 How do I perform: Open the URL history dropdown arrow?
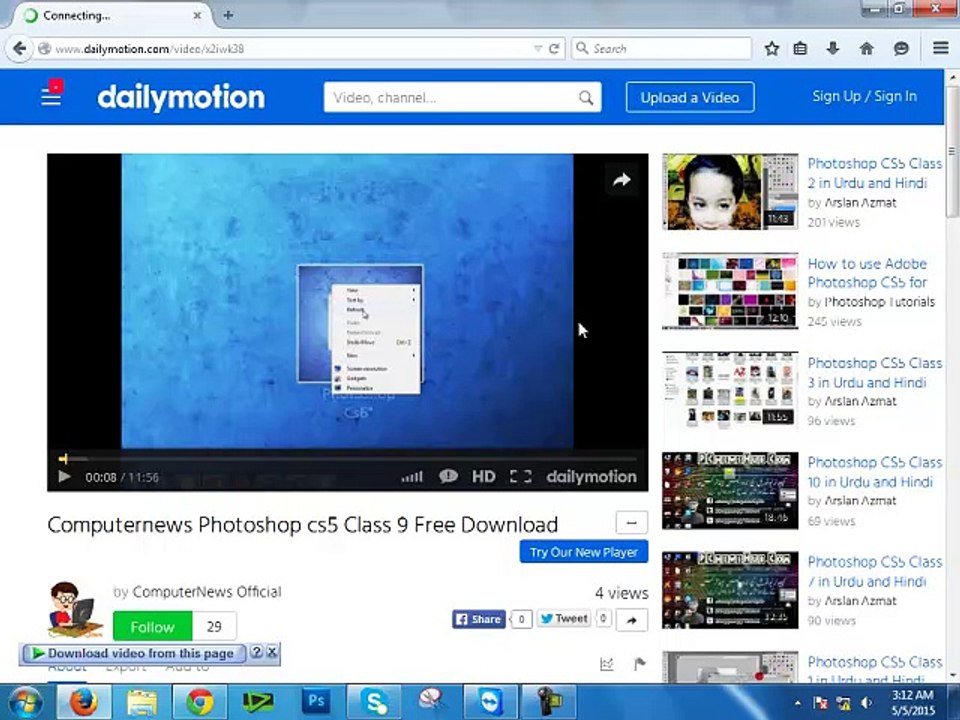click(538, 48)
